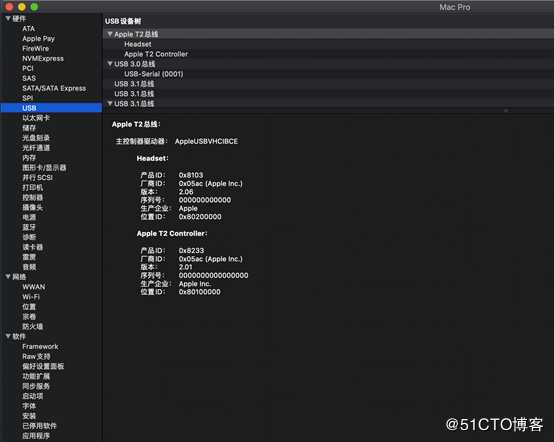
Task: Select 控制器 in the sidebar
Action: 33,197
